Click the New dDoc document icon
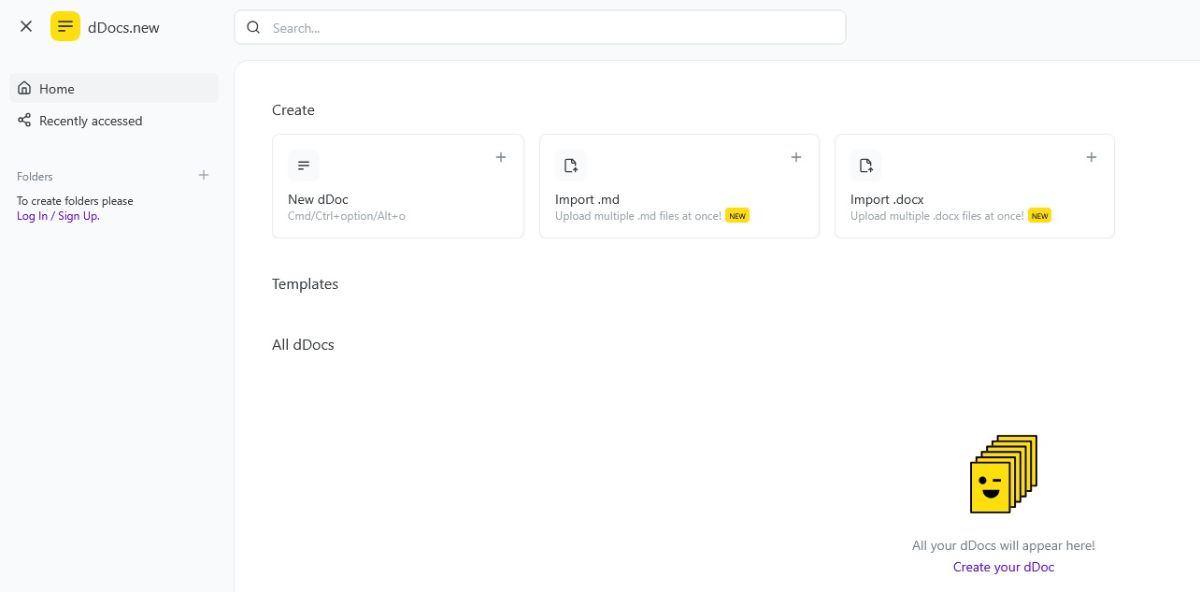Viewport: 1200px width, 592px height. coord(303,165)
